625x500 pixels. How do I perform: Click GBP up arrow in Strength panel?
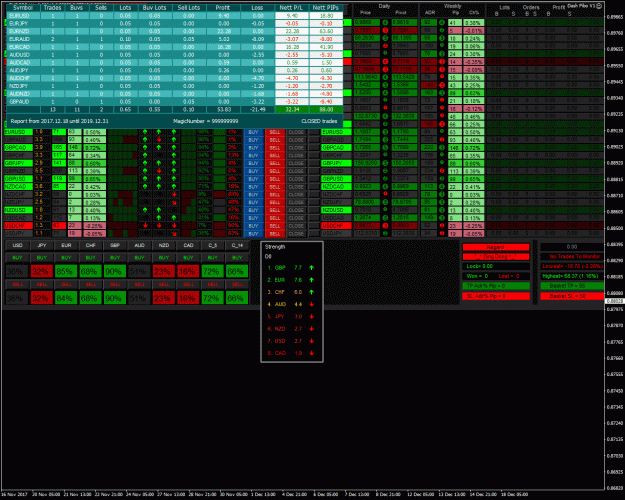311,268
